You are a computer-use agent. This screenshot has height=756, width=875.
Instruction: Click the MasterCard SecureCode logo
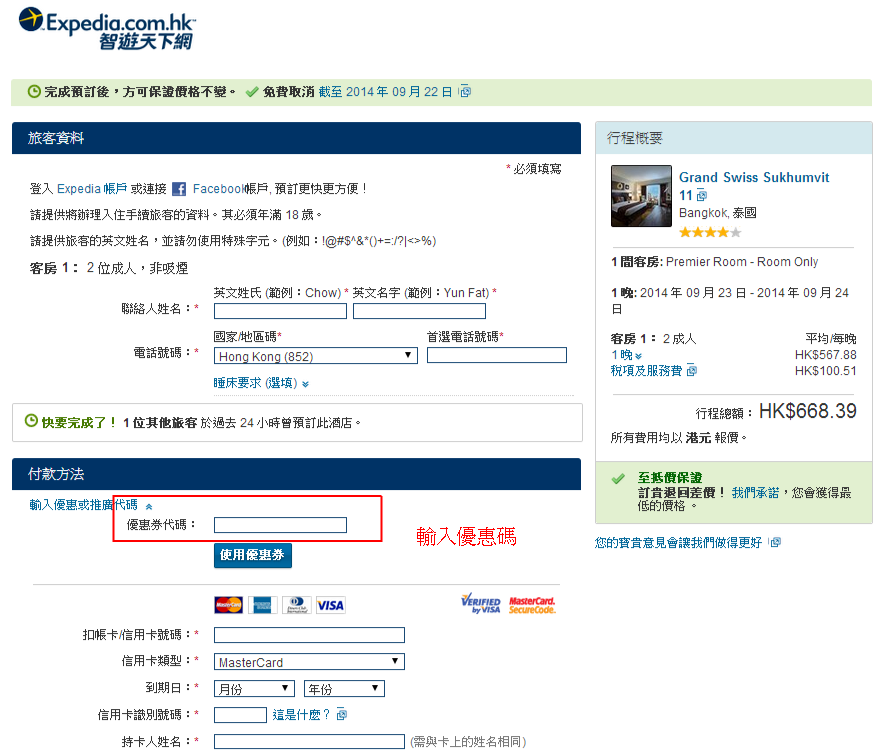point(532,604)
